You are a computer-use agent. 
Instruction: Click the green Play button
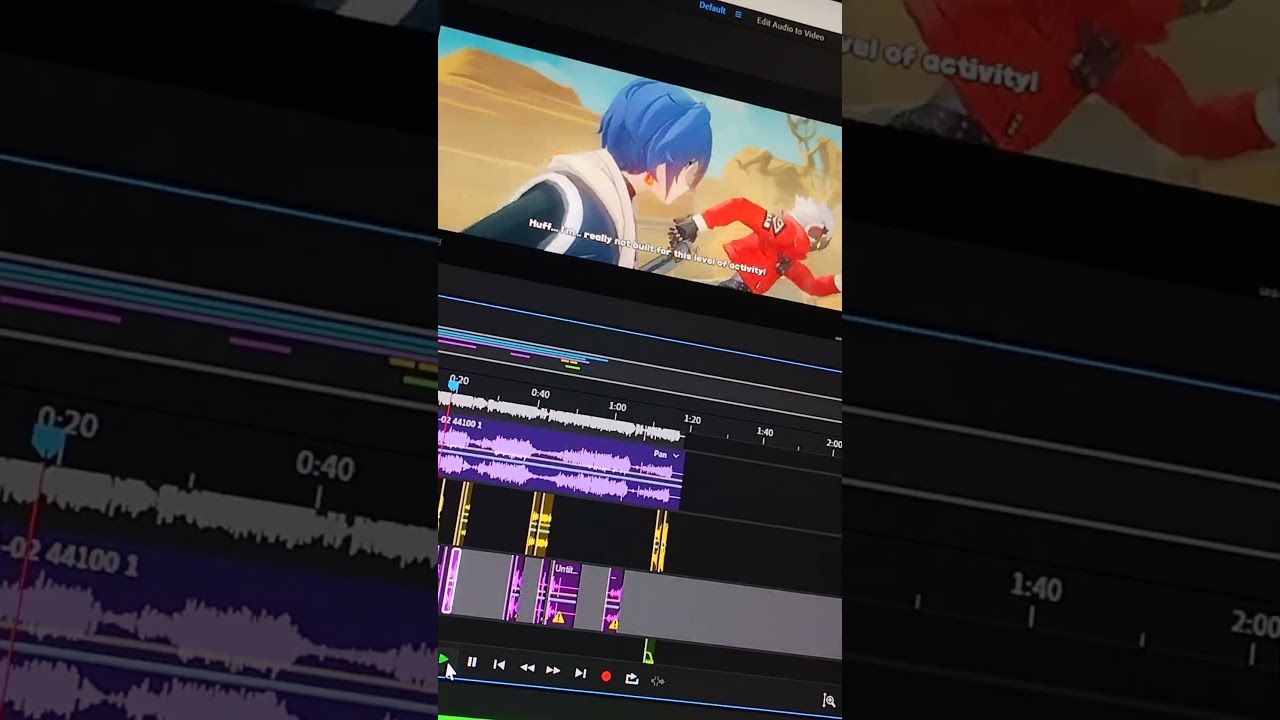(x=443, y=659)
